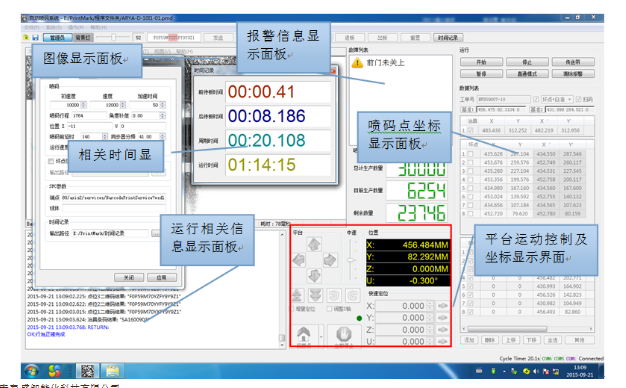
Task: Click the platform move down arrow
Action: pos(314,275)
